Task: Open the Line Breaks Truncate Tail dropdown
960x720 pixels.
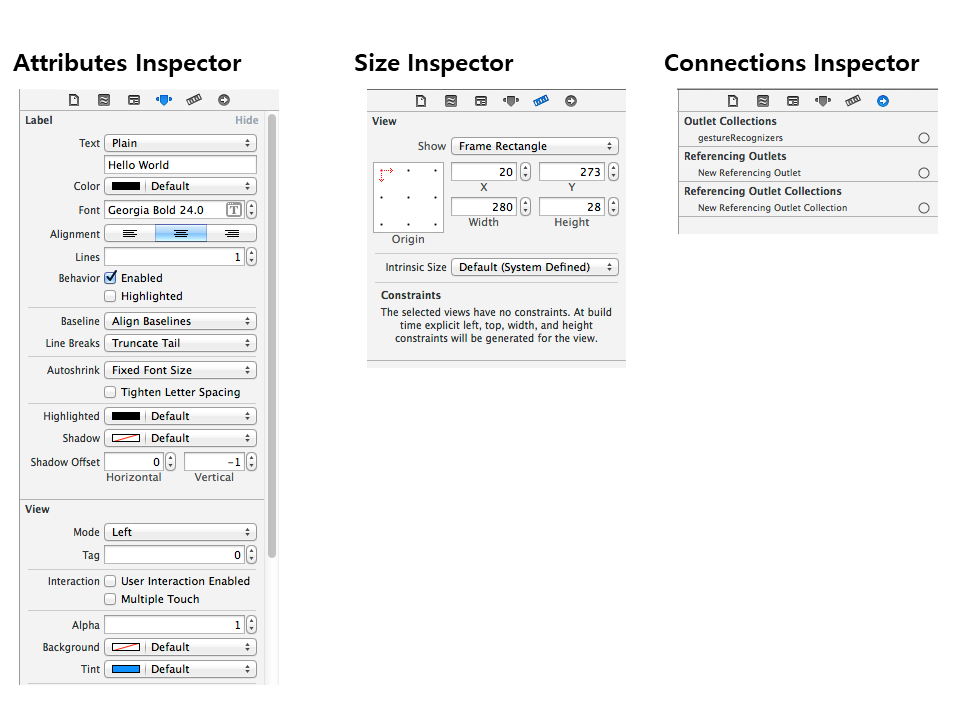Action: (180, 343)
